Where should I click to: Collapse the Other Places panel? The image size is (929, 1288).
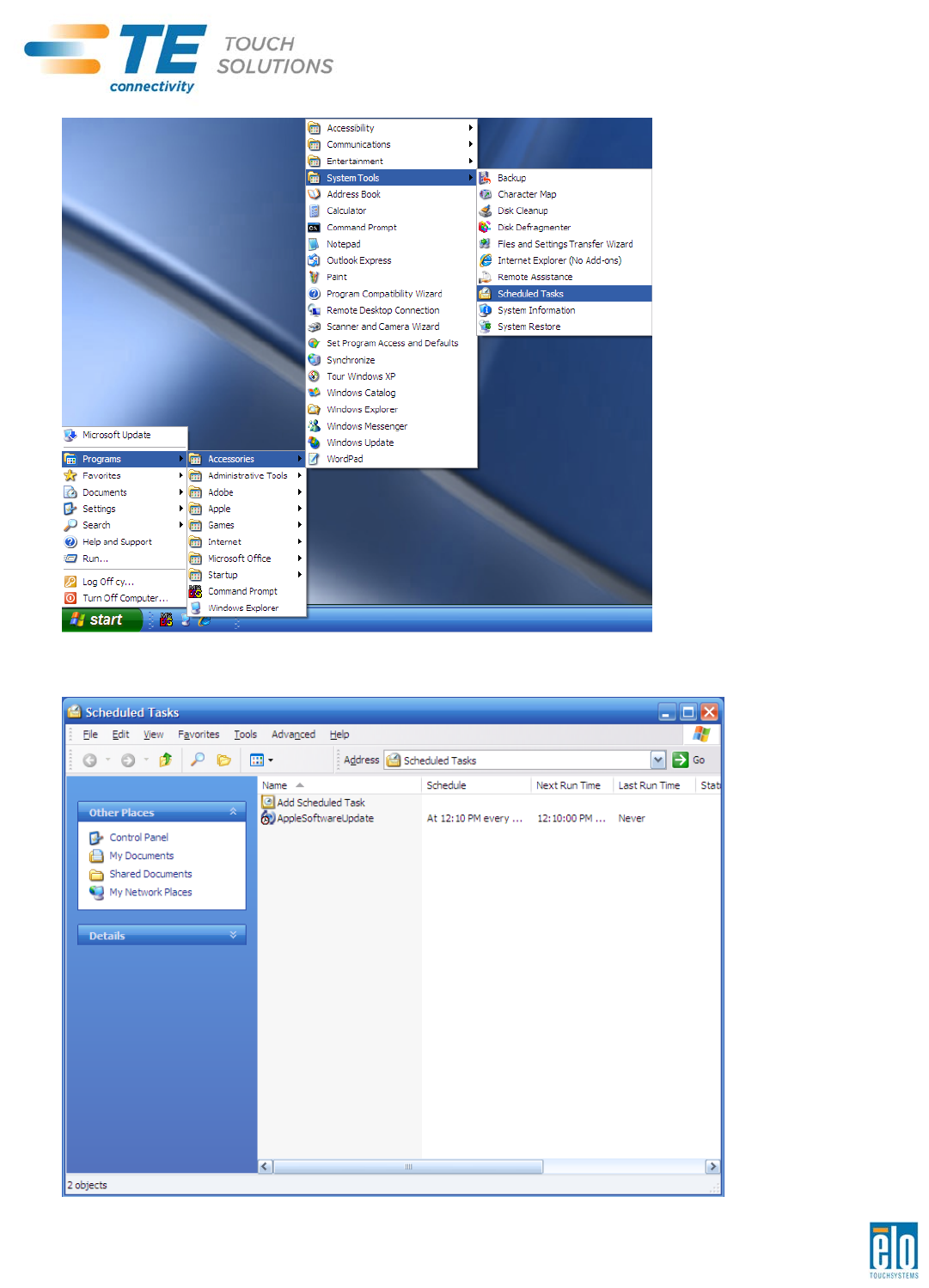coord(233,812)
